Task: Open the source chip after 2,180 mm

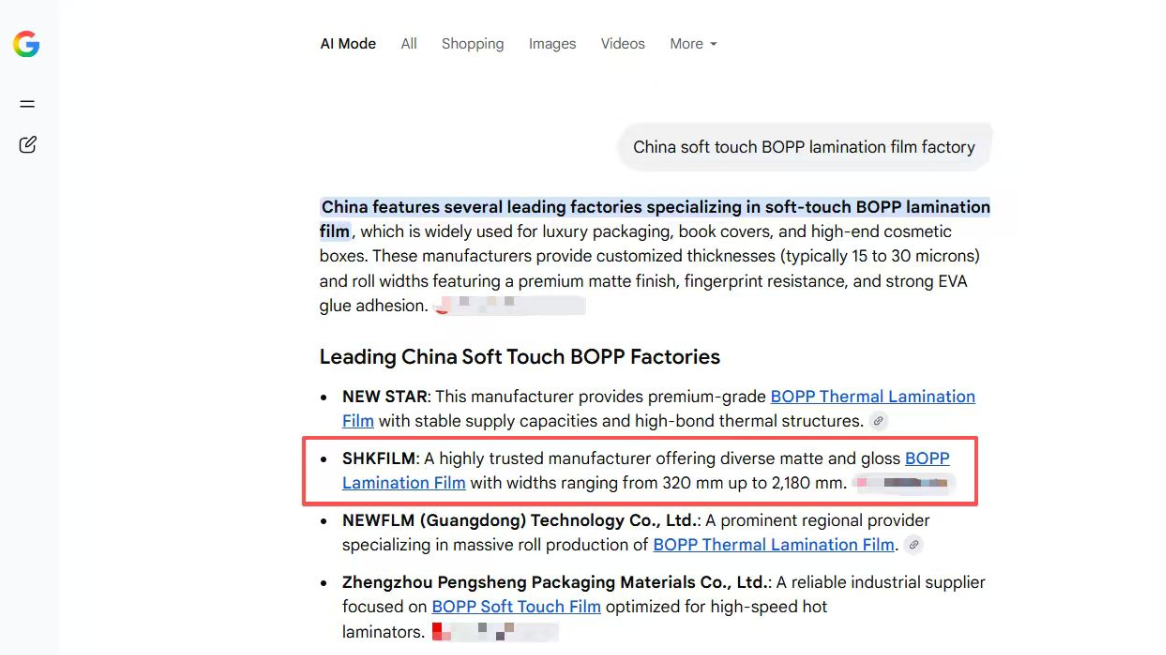Action: coord(904,483)
